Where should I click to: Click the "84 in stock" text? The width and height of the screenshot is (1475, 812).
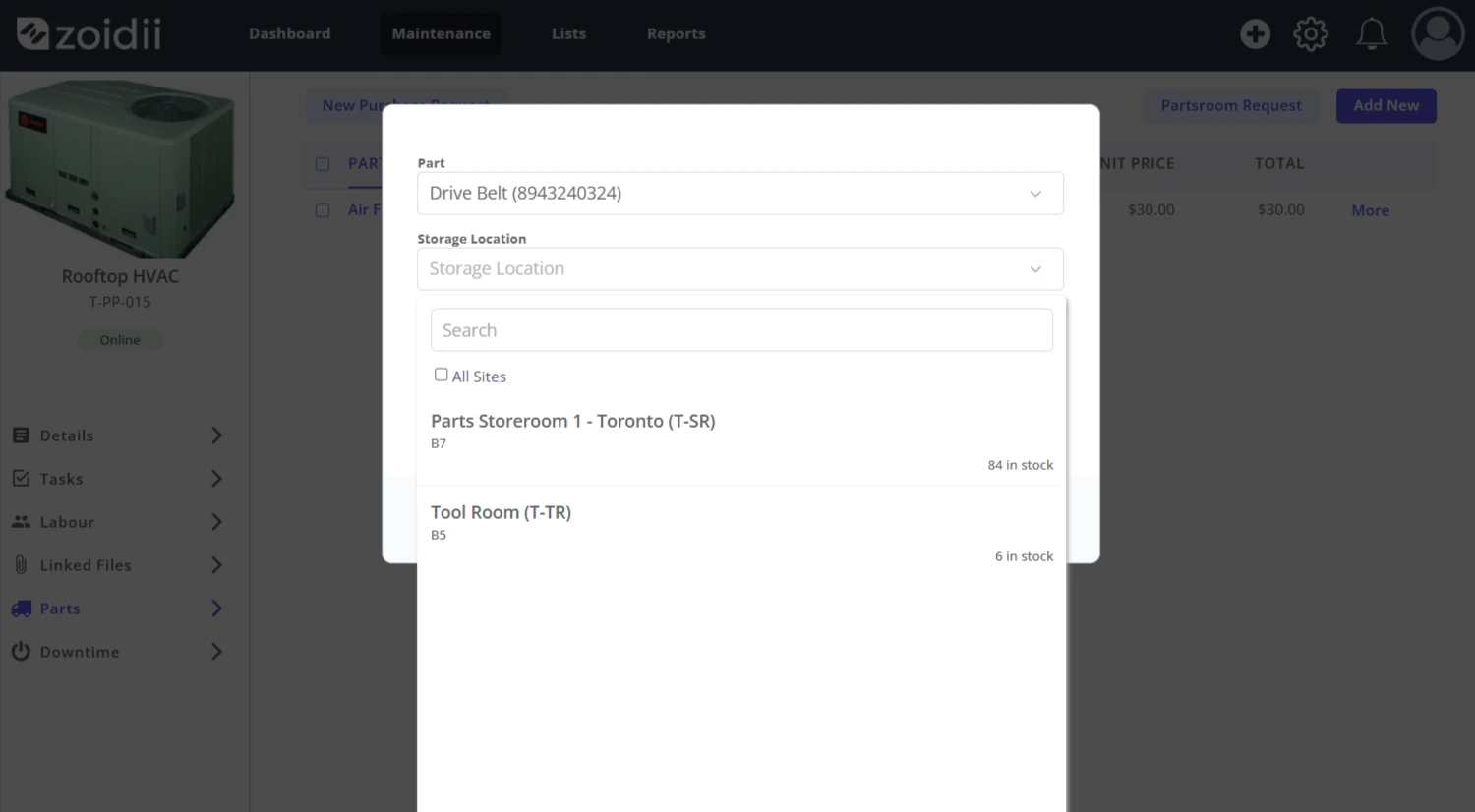coord(1020,465)
